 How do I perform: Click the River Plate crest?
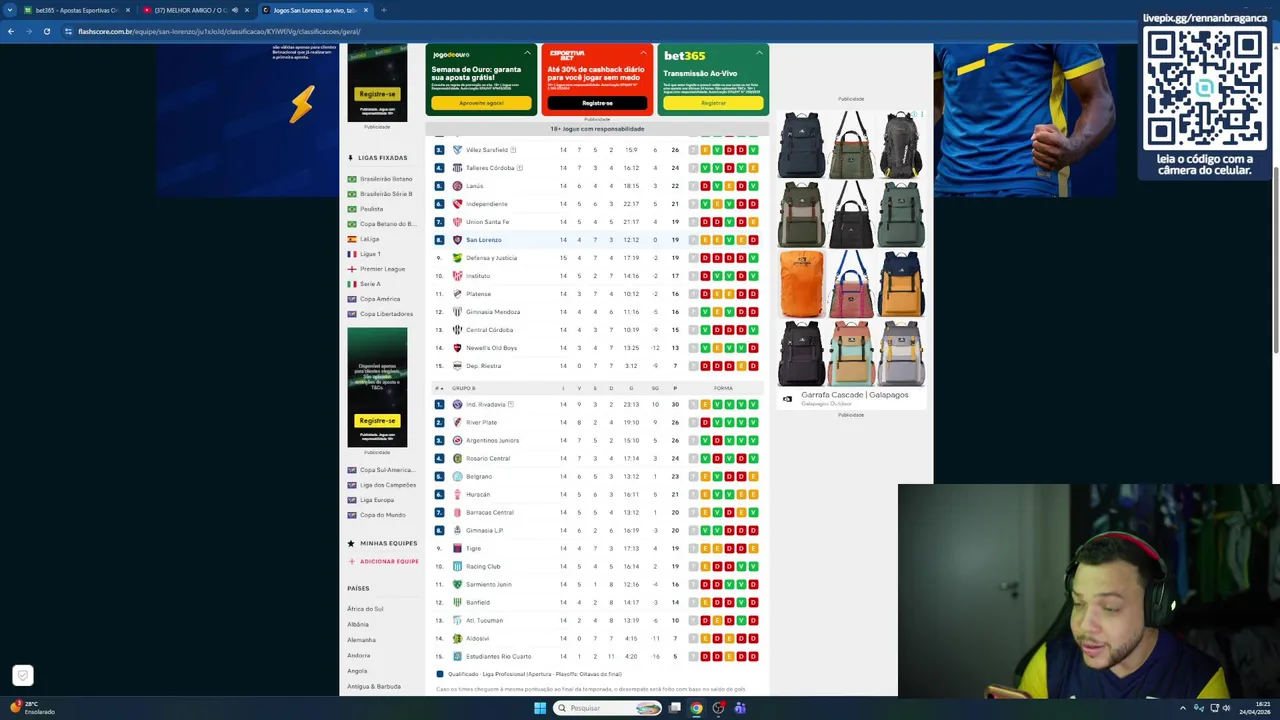[457, 422]
